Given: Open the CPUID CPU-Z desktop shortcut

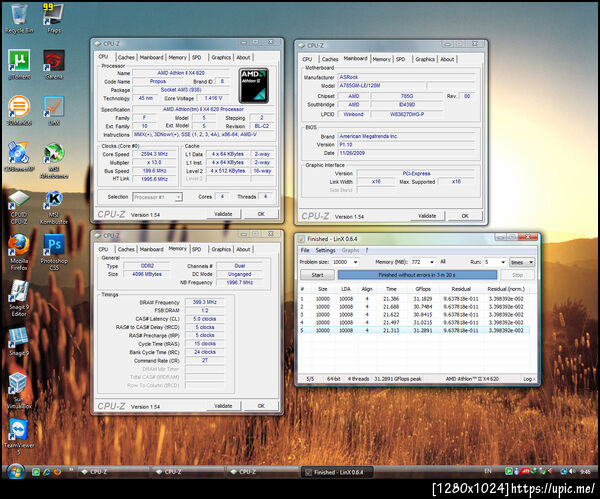Looking at the screenshot, I should coord(18,207).
